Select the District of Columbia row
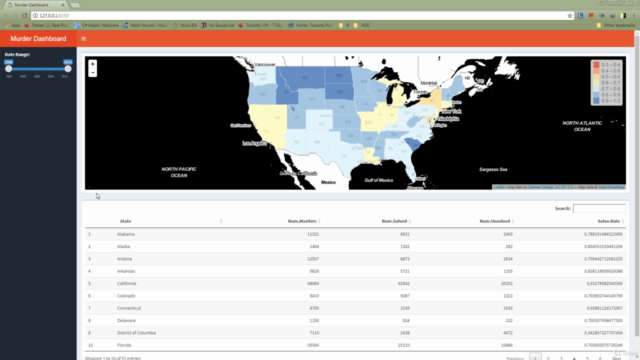The image size is (640, 360). (355, 333)
